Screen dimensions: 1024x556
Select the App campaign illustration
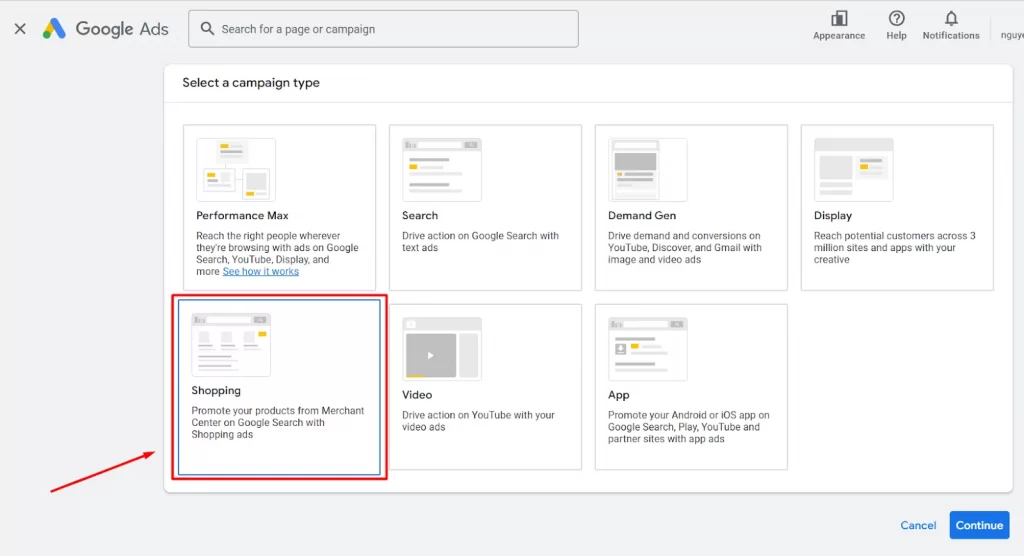coord(647,349)
